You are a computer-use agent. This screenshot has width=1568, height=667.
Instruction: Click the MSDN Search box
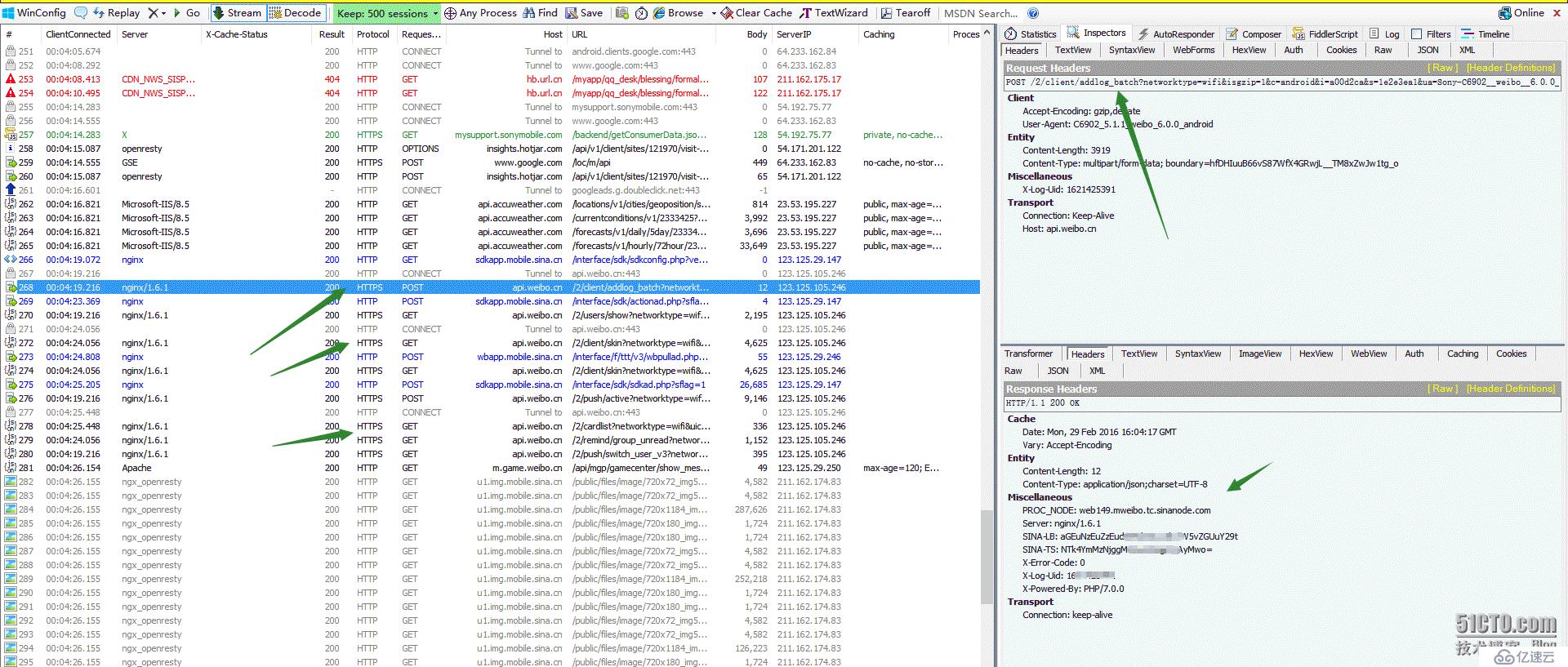(x=981, y=13)
